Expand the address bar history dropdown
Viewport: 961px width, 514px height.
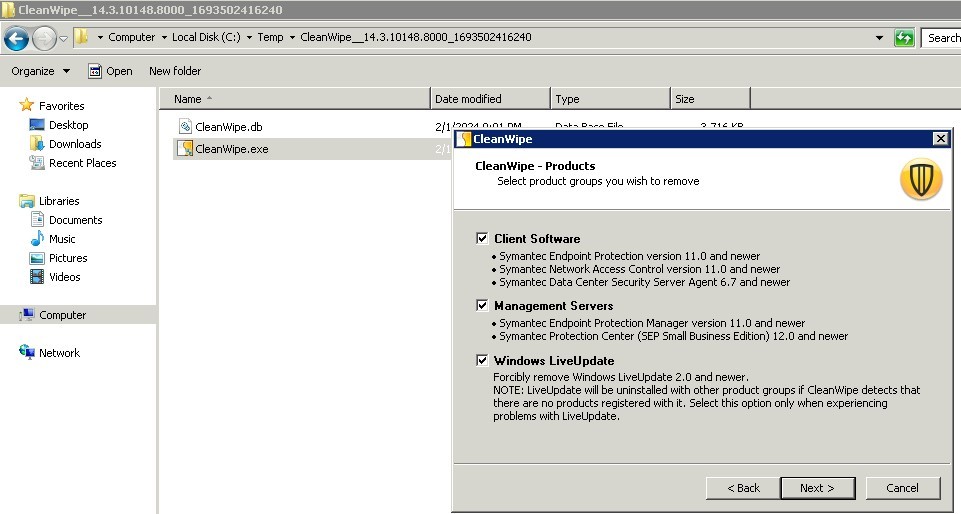879,38
